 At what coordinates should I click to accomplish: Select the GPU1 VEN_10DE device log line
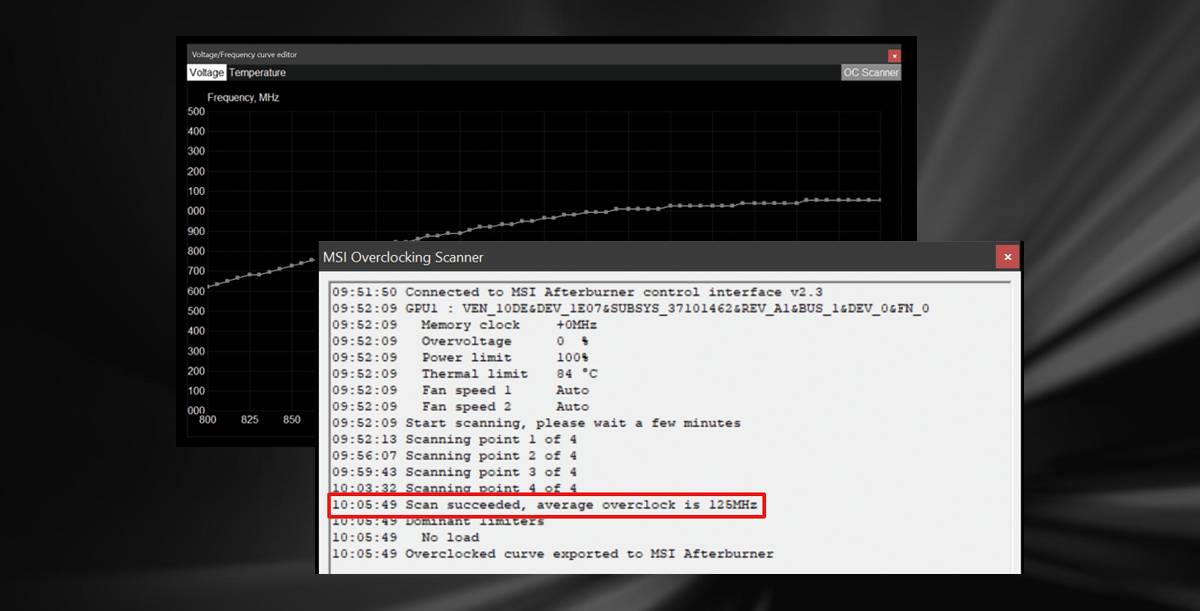(631, 308)
